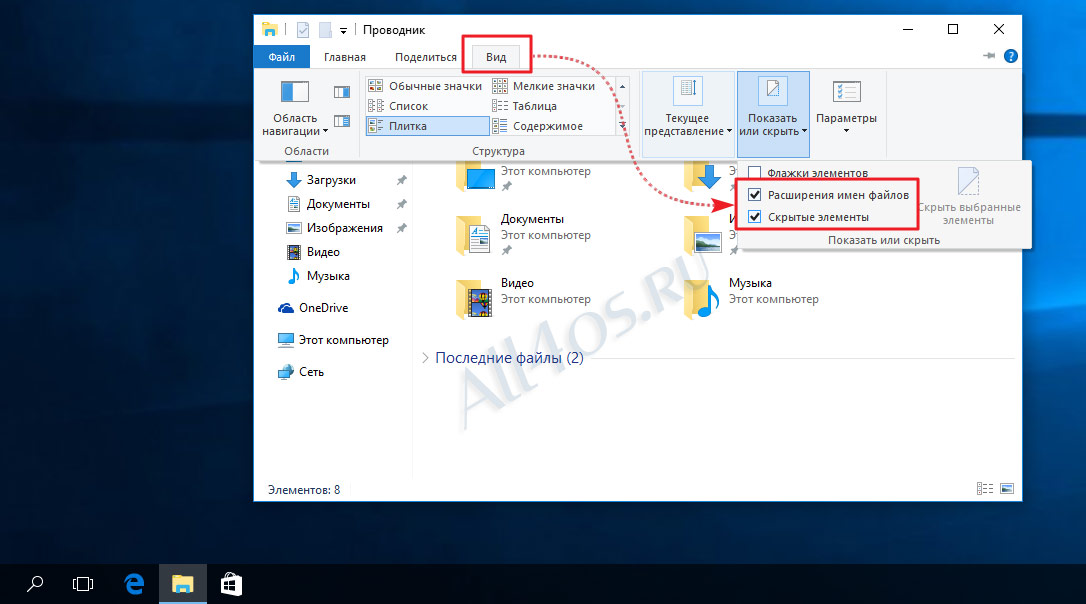The image size is (1086, 604).
Task: Select the Pictures folder icon in content area
Action: (703, 236)
